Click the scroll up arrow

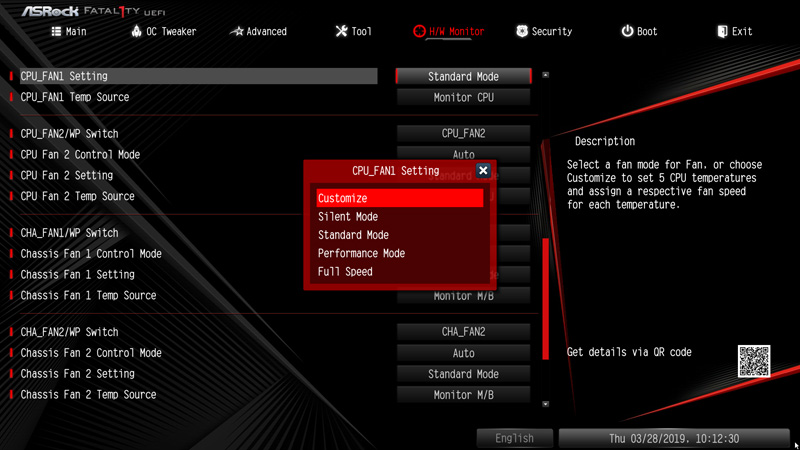(545, 75)
